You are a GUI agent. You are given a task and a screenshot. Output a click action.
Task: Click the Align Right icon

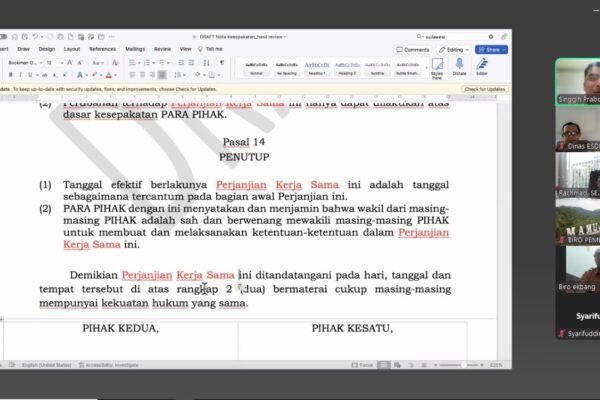click(152, 75)
